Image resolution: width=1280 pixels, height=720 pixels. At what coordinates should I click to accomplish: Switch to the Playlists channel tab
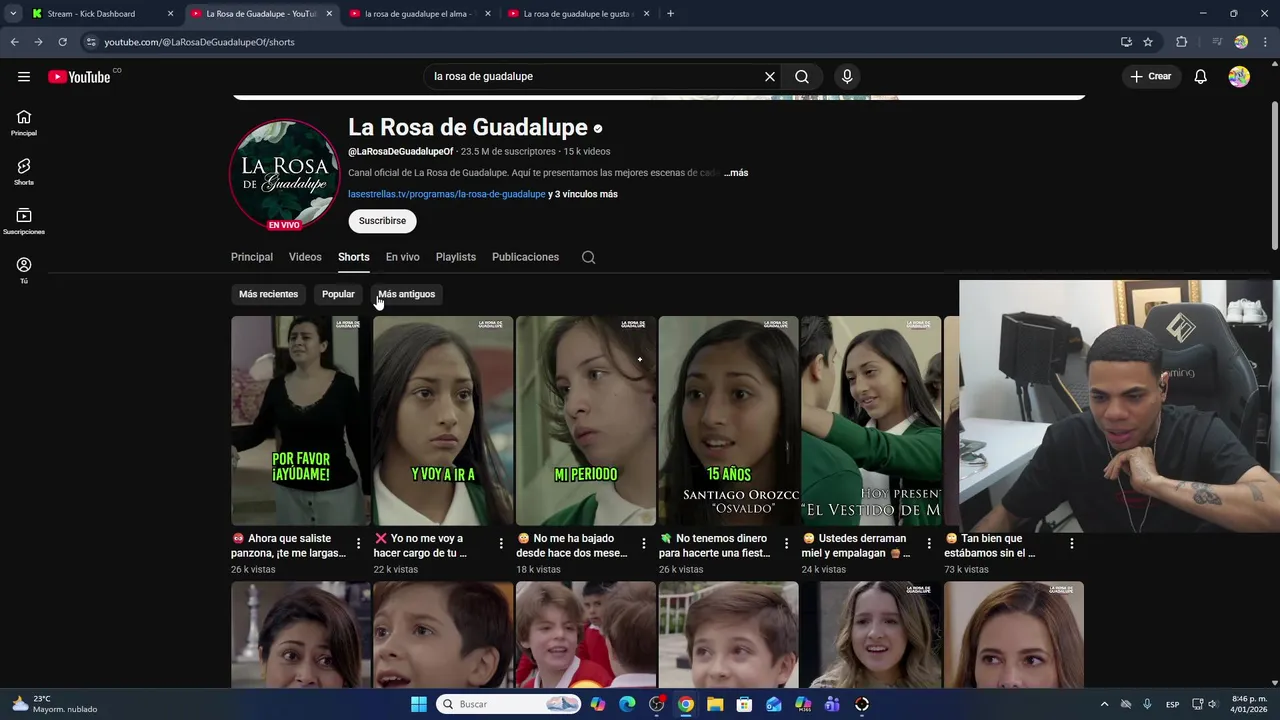[x=456, y=257]
